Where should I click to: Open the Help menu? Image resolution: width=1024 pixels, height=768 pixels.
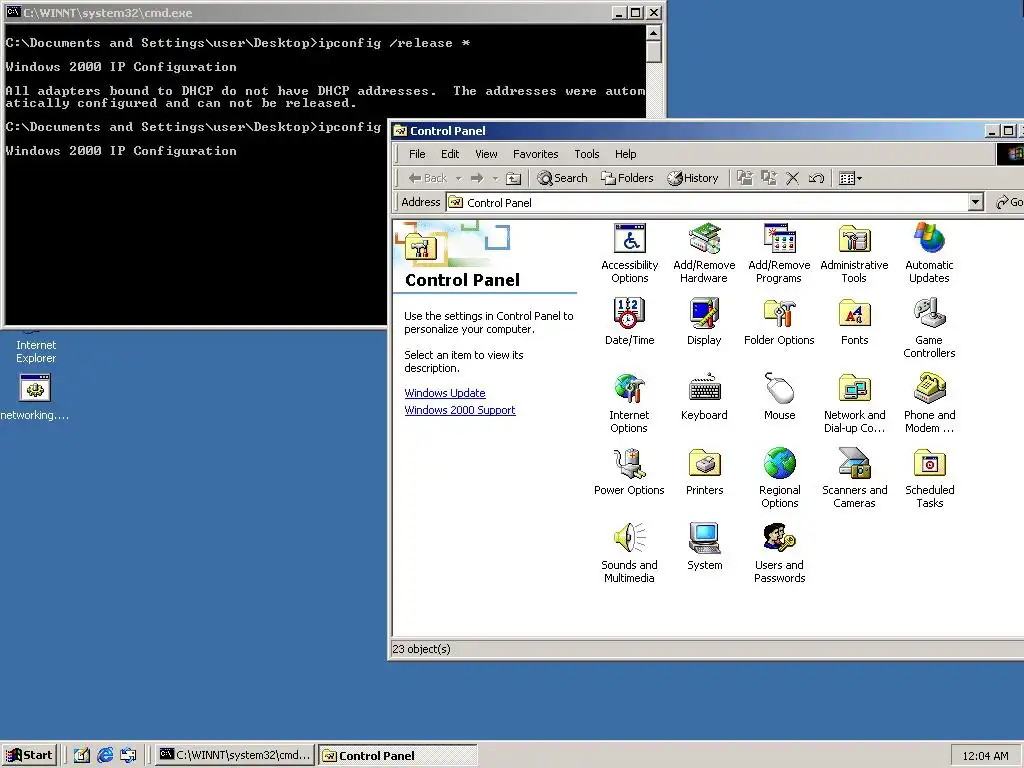[625, 154]
